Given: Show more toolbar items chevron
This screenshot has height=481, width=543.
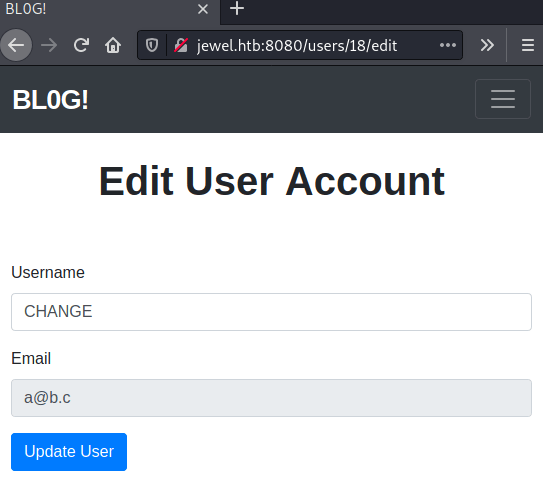Looking at the screenshot, I should click(x=487, y=45).
